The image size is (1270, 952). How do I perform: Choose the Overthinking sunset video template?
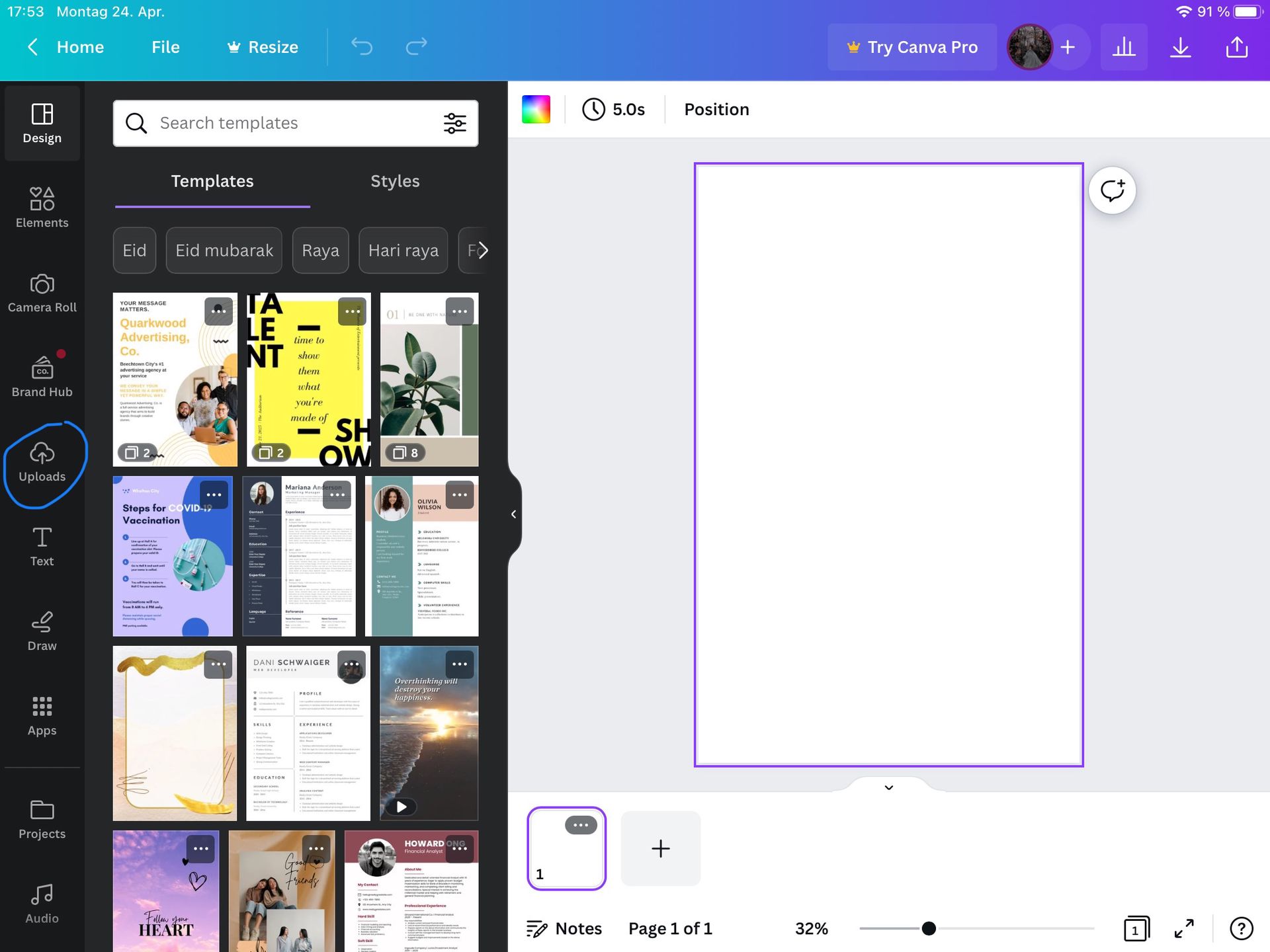click(429, 733)
